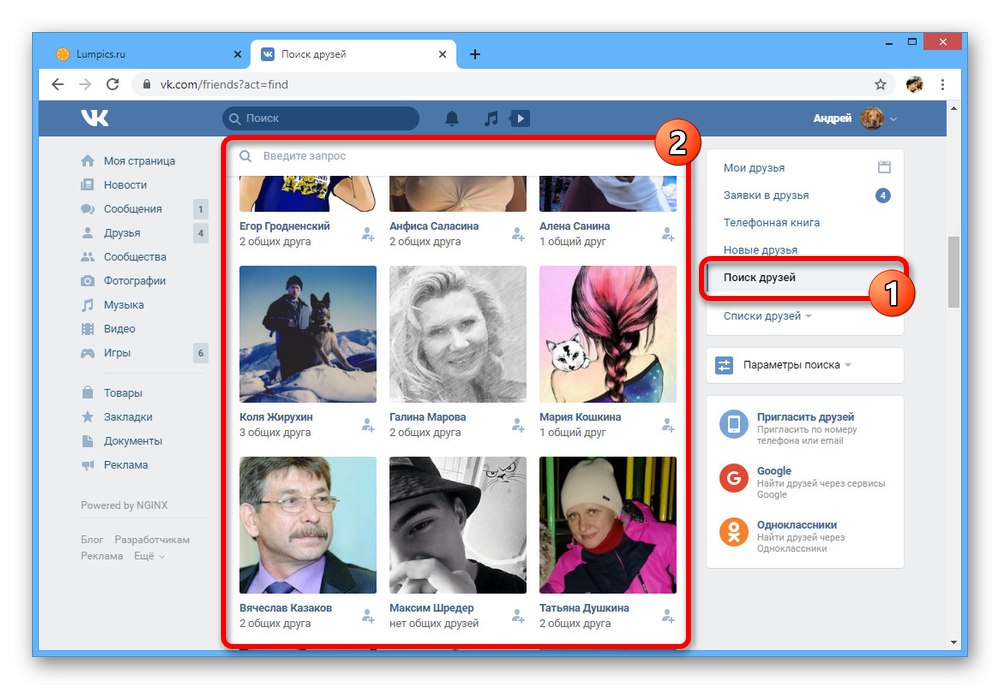Open Товары in sidebar
This screenshot has width=1000, height=689.
[123, 393]
